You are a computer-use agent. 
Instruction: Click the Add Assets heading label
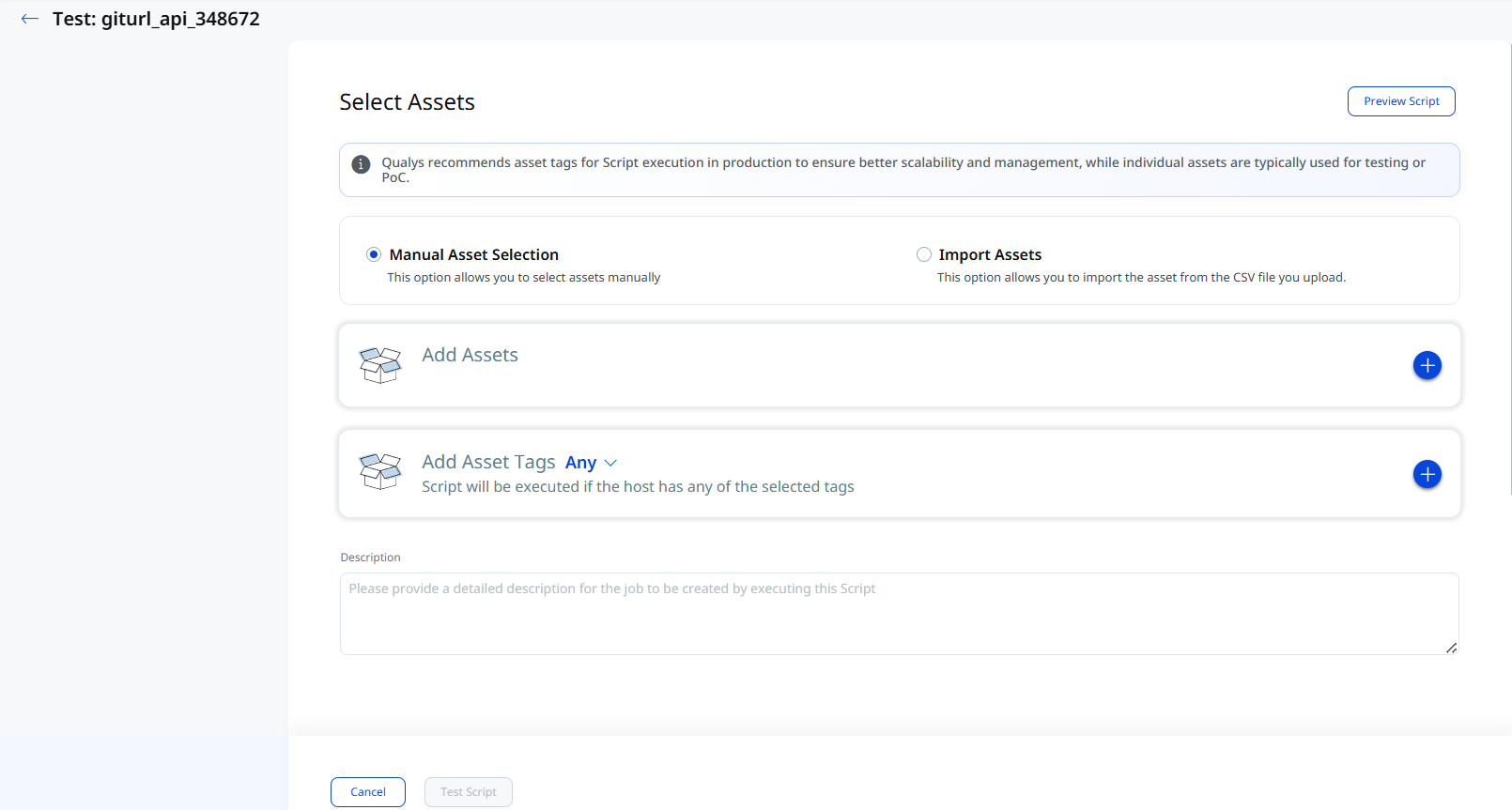pos(470,355)
